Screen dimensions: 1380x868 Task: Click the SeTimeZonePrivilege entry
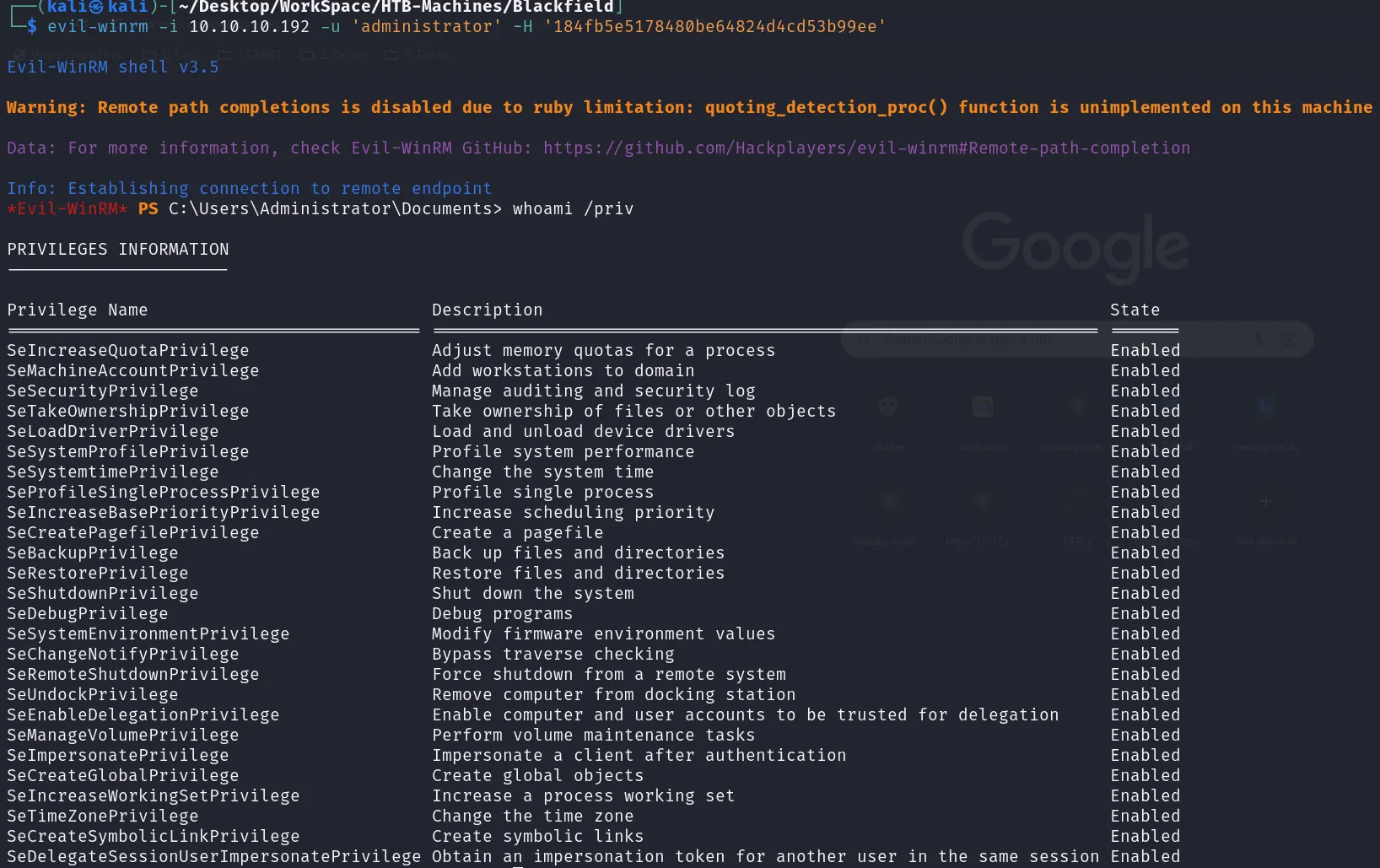click(x=103, y=817)
